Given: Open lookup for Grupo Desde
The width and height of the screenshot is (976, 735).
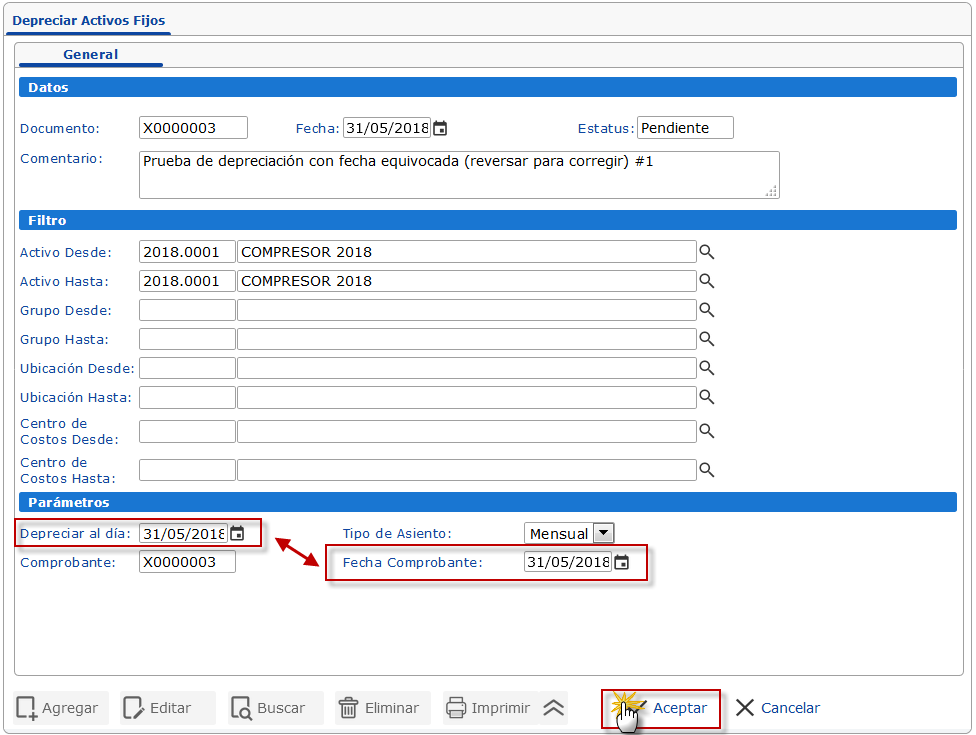Looking at the screenshot, I should tap(707, 310).
